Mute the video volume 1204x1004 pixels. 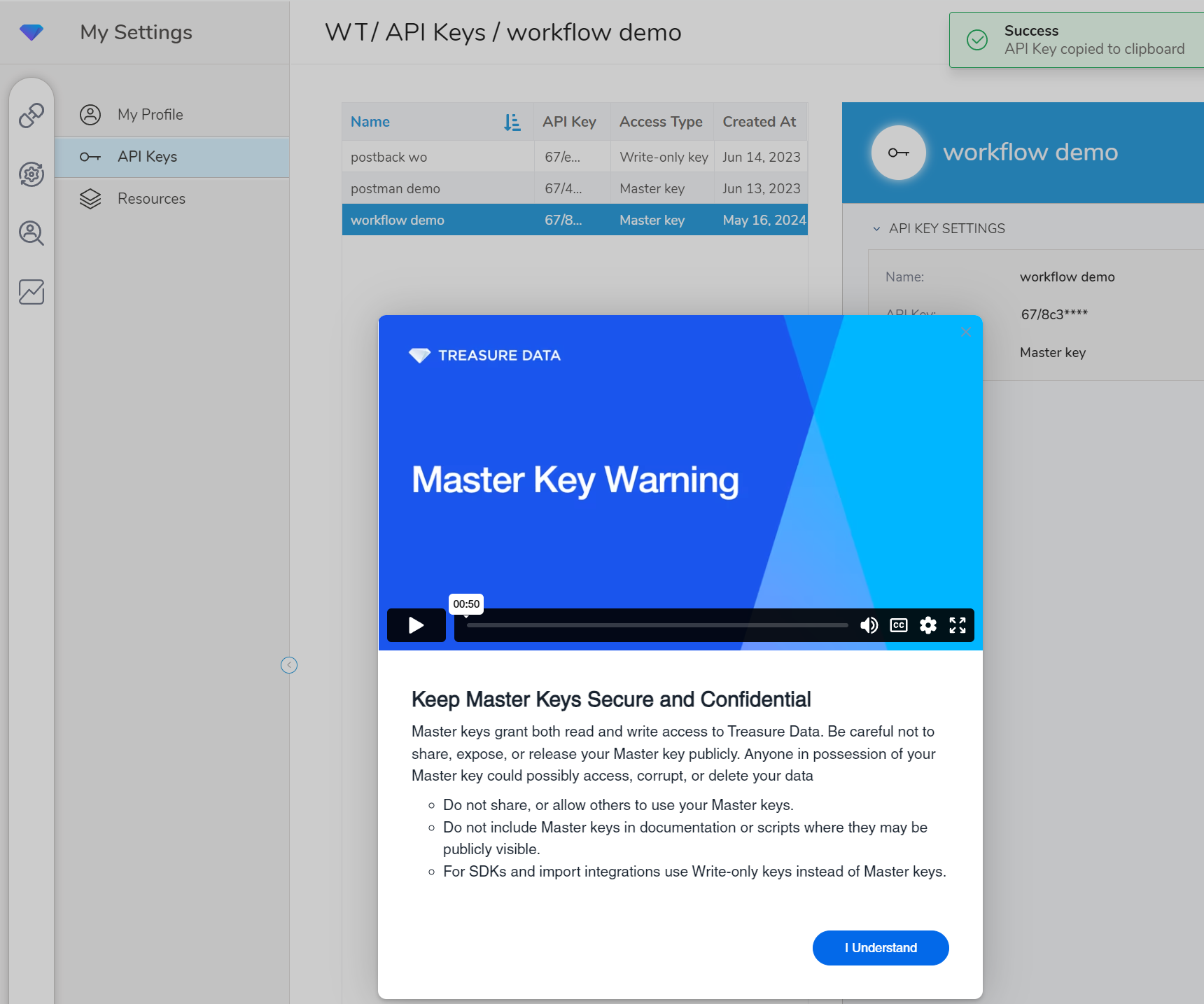coord(869,625)
